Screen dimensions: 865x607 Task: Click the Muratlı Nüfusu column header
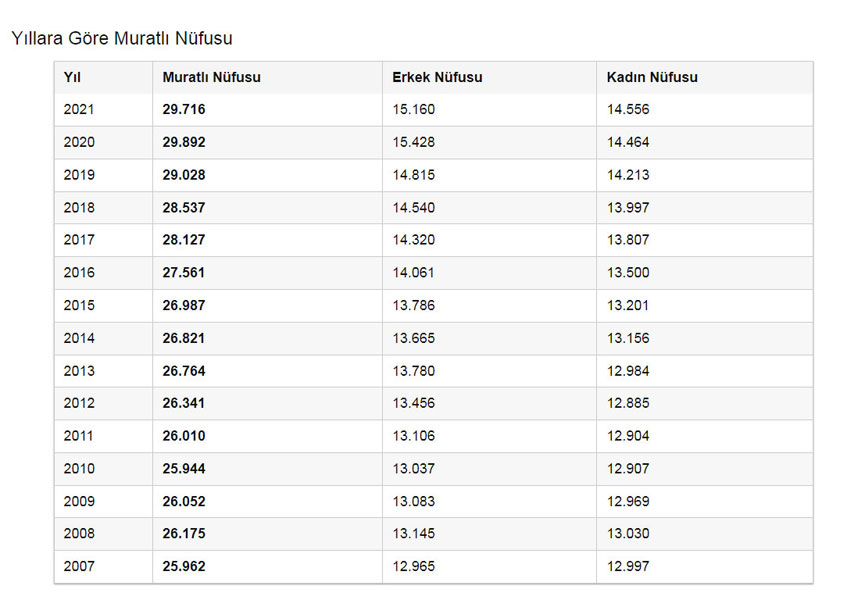211,78
